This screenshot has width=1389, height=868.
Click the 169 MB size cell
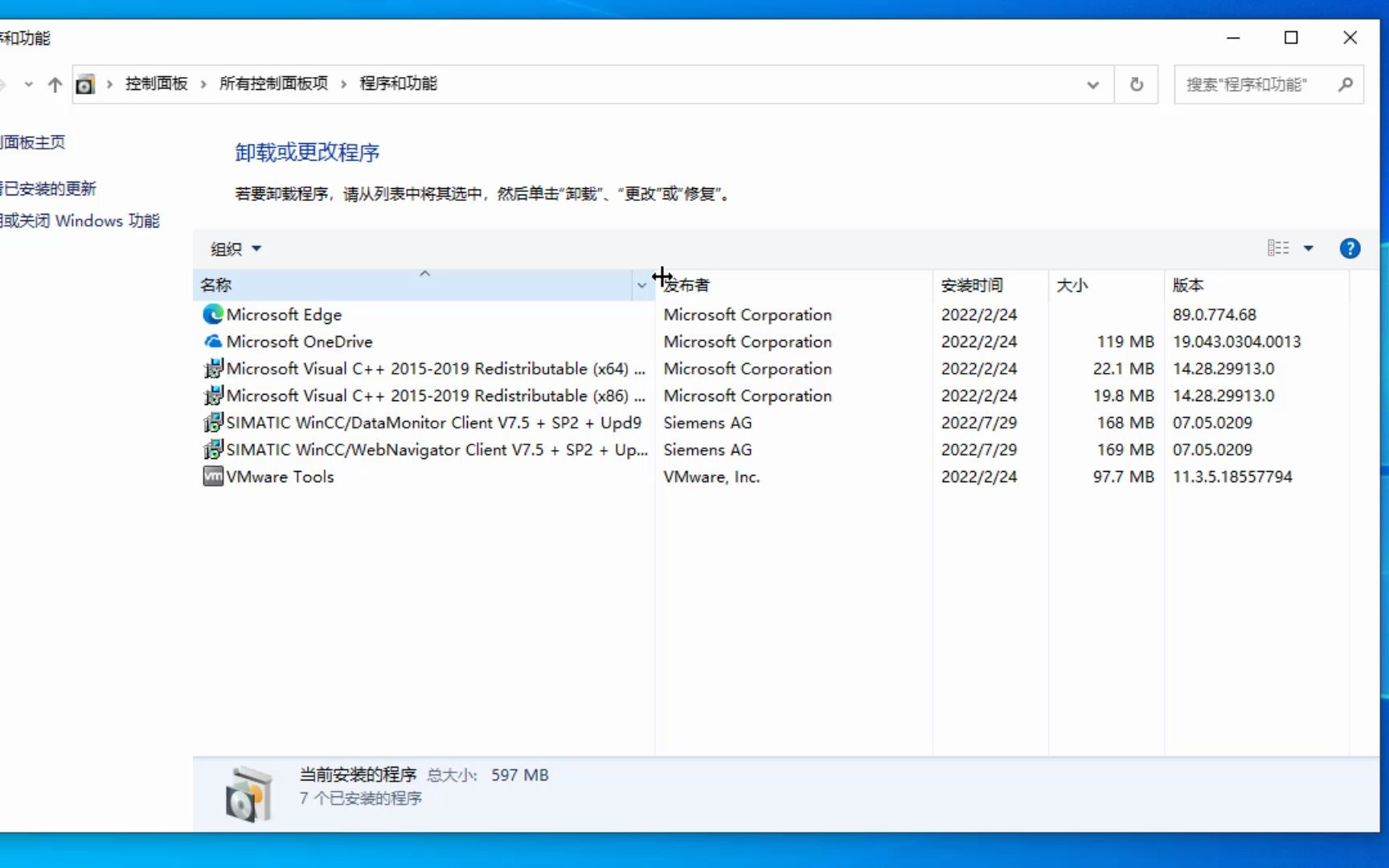coord(1125,449)
